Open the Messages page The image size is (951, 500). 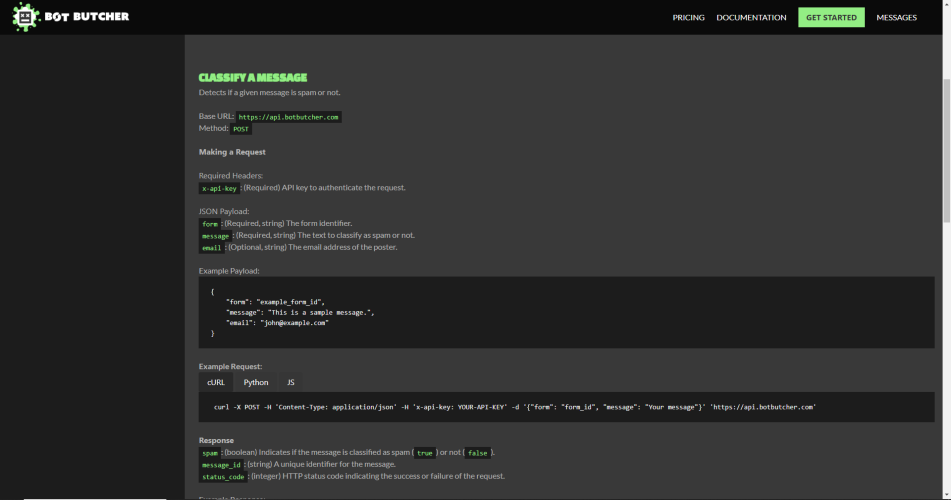click(x=896, y=18)
